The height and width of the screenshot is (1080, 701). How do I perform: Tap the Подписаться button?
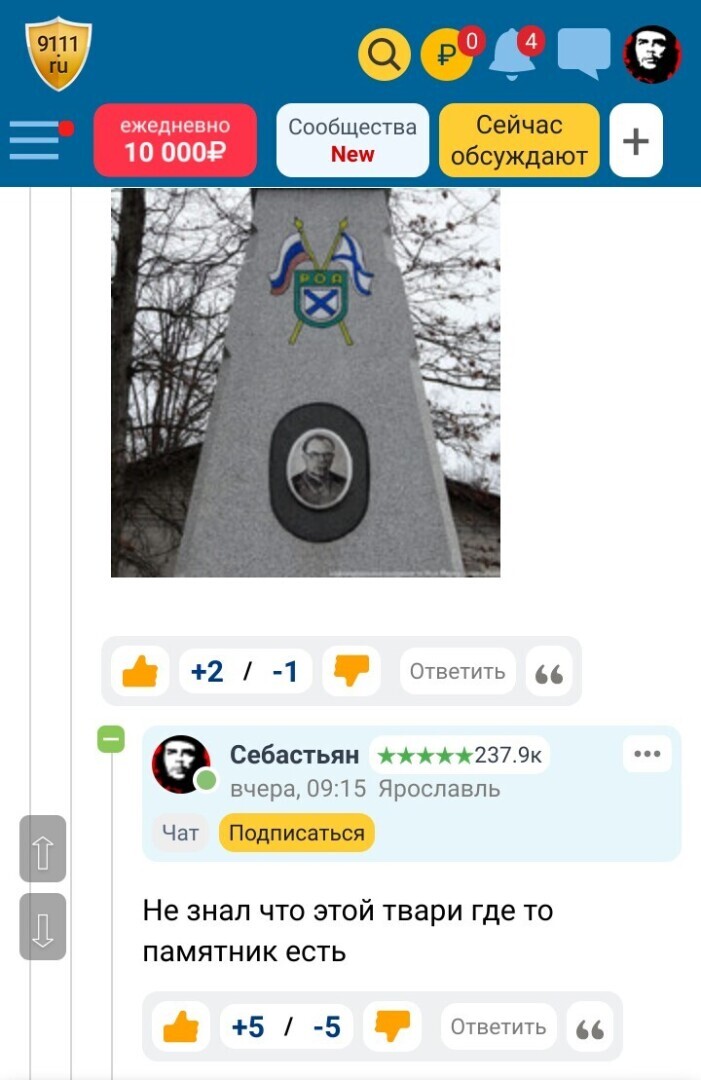pos(297,833)
